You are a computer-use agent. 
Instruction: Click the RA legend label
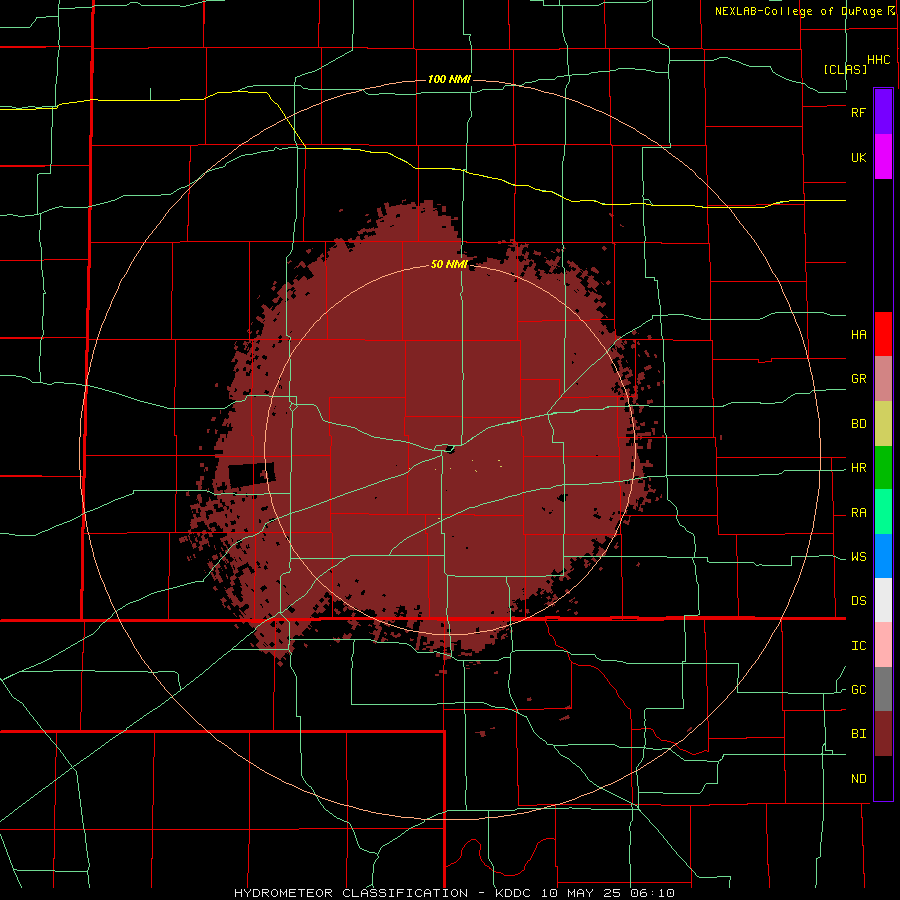click(858, 513)
